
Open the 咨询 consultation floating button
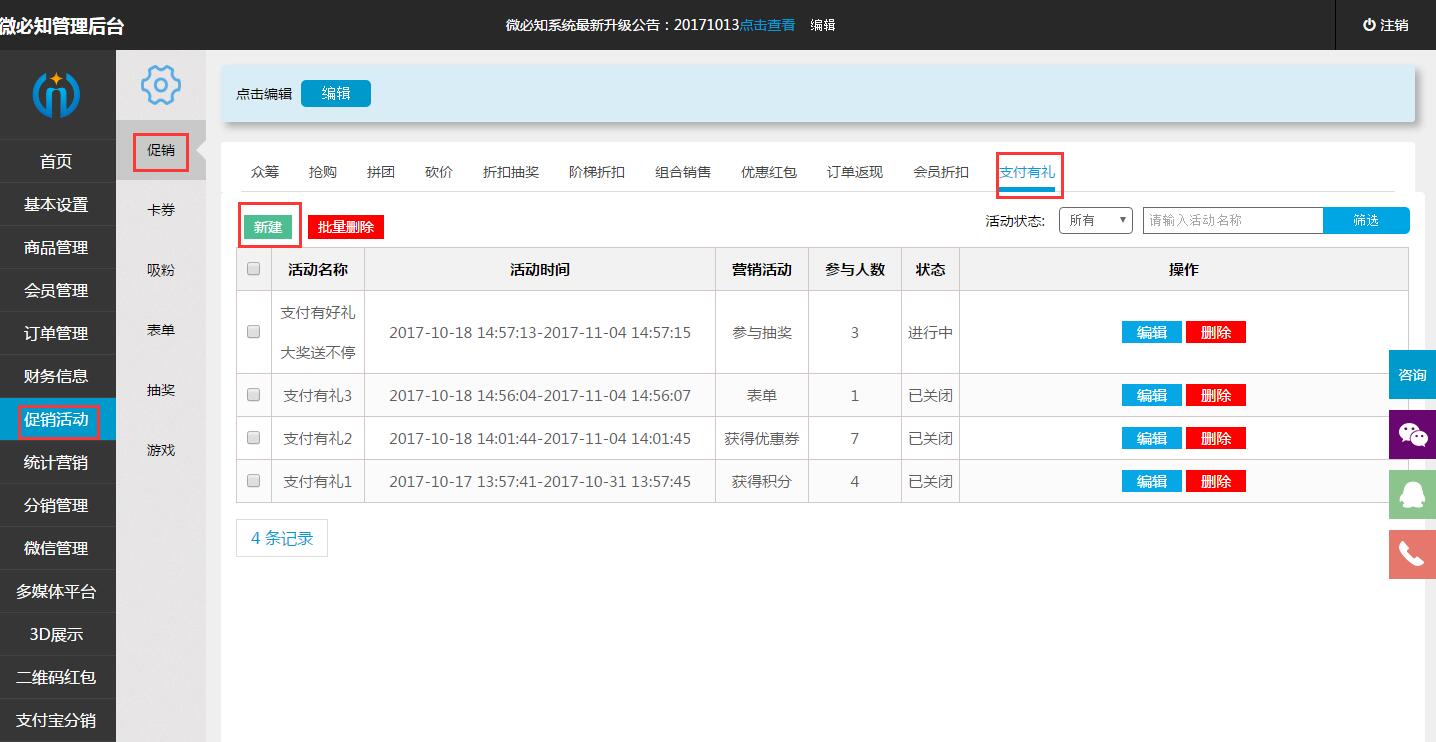[x=1412, y=375]
